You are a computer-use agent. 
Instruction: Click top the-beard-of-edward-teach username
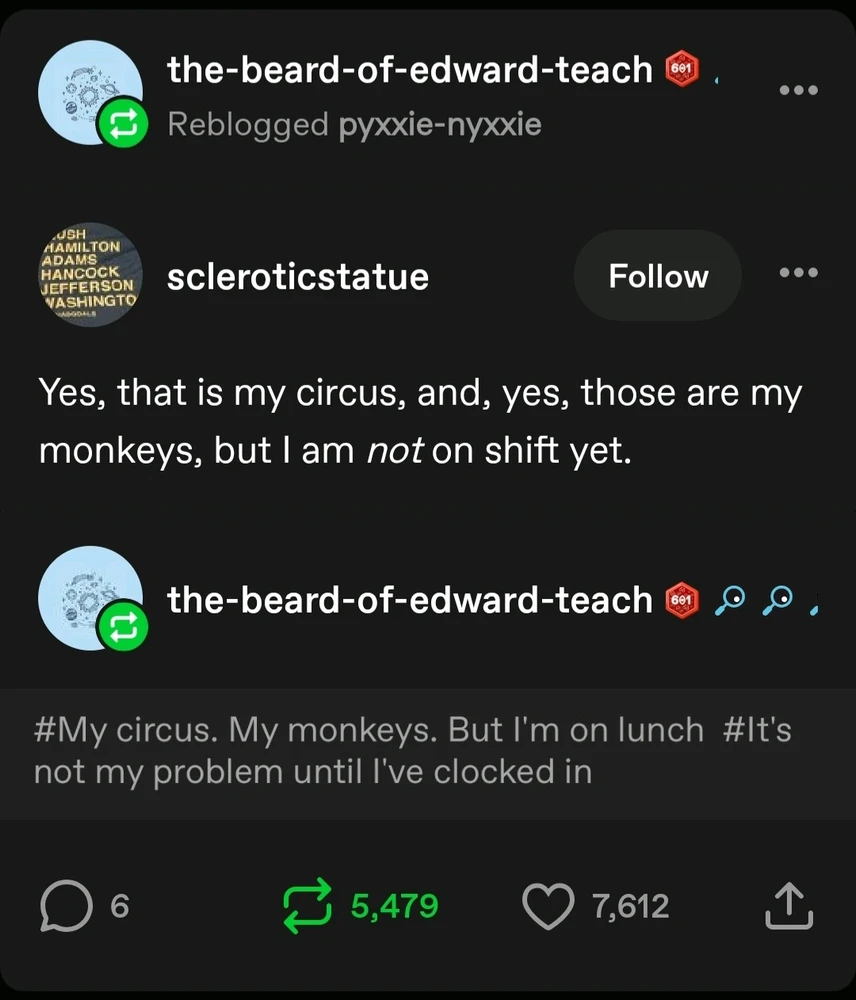coord(409,69)
